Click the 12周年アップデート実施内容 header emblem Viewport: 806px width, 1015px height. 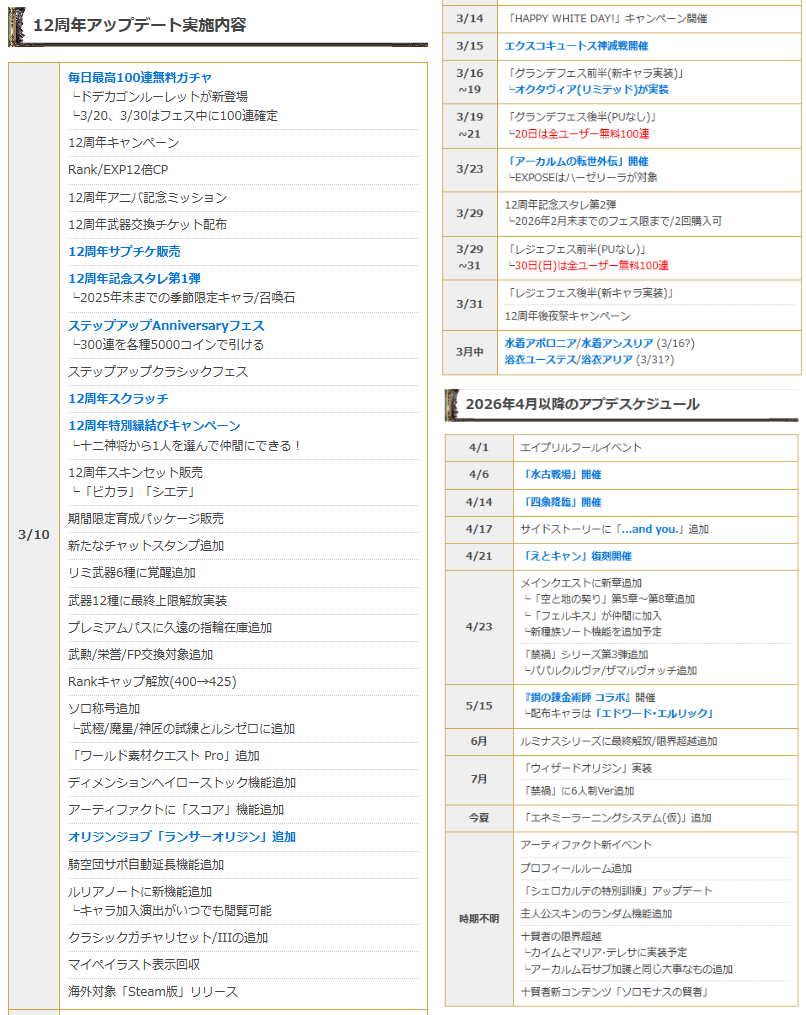coord(17,27)
